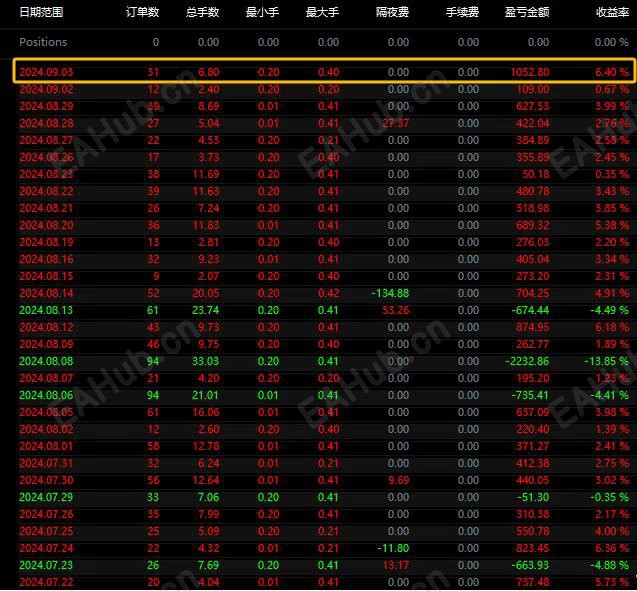
Task: Select the 2024.08.26 date row
Action: [324, 158]
